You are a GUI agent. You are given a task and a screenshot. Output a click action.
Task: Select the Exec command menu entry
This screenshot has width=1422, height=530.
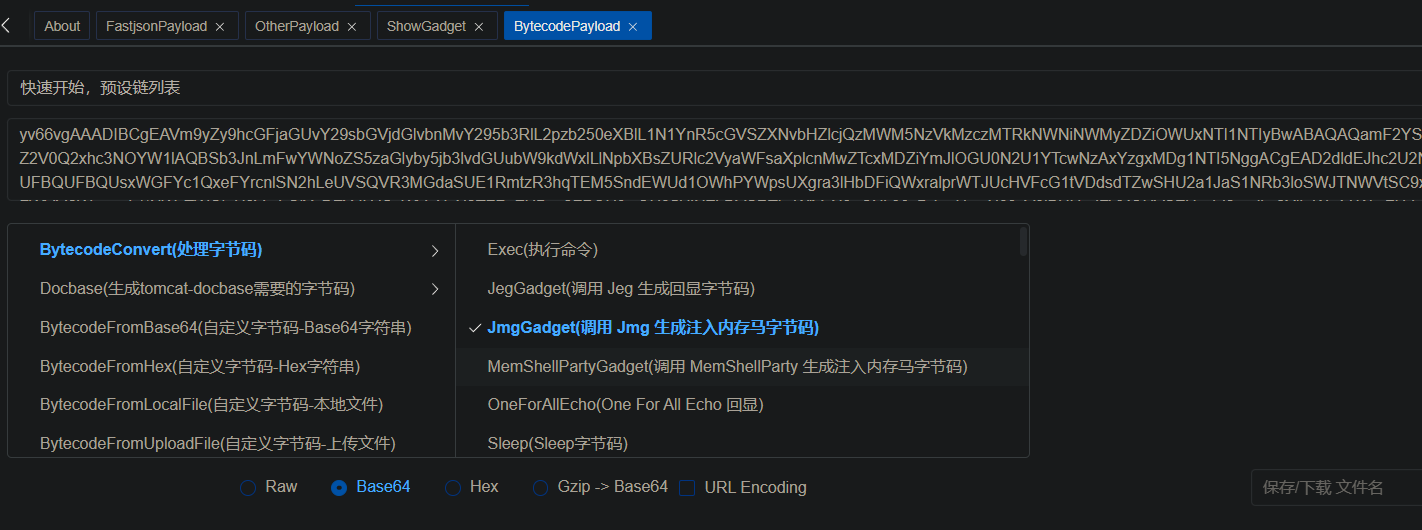click(x=542, y=250)
